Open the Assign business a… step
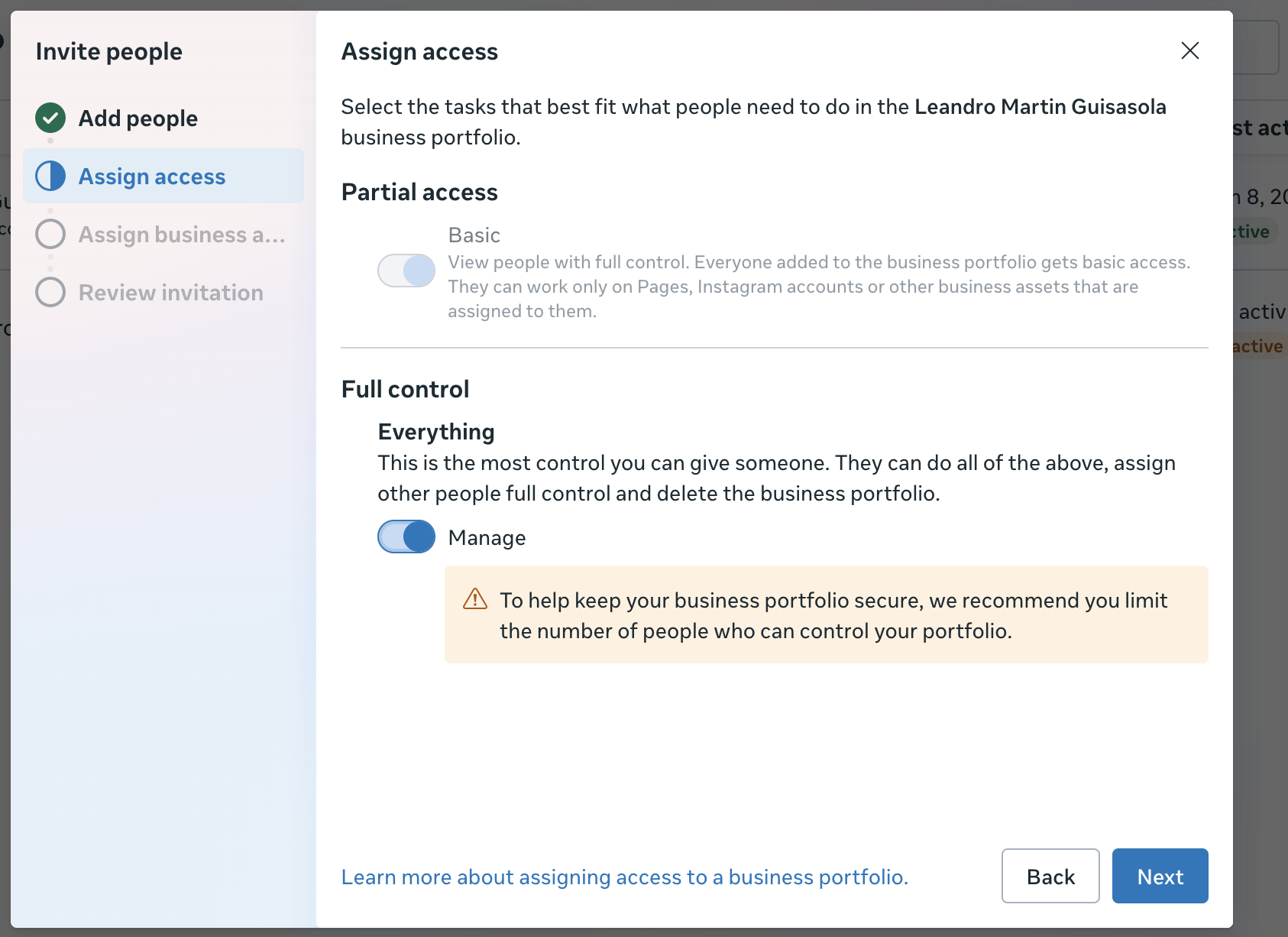Viewport: 1288px width, 937px height. [182, 235]
